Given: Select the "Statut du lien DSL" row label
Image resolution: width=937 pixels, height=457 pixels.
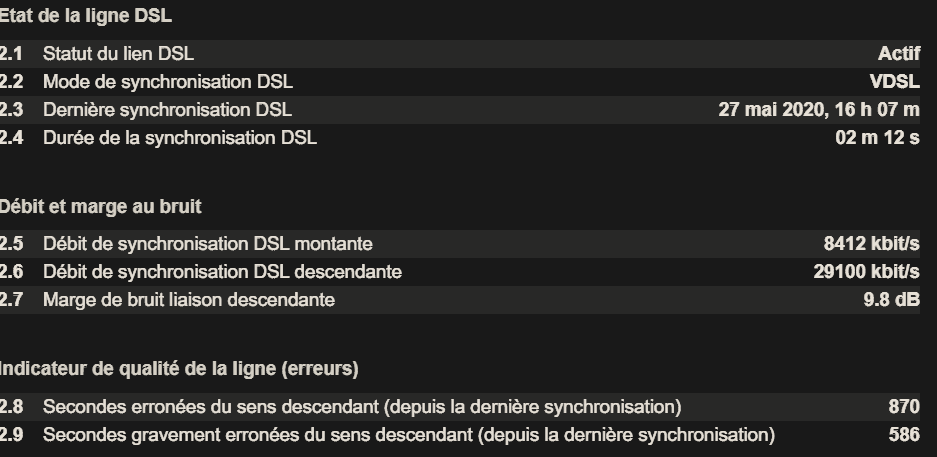Looking at the screenshot, I should pyautogui.click(x=118, y=54).
